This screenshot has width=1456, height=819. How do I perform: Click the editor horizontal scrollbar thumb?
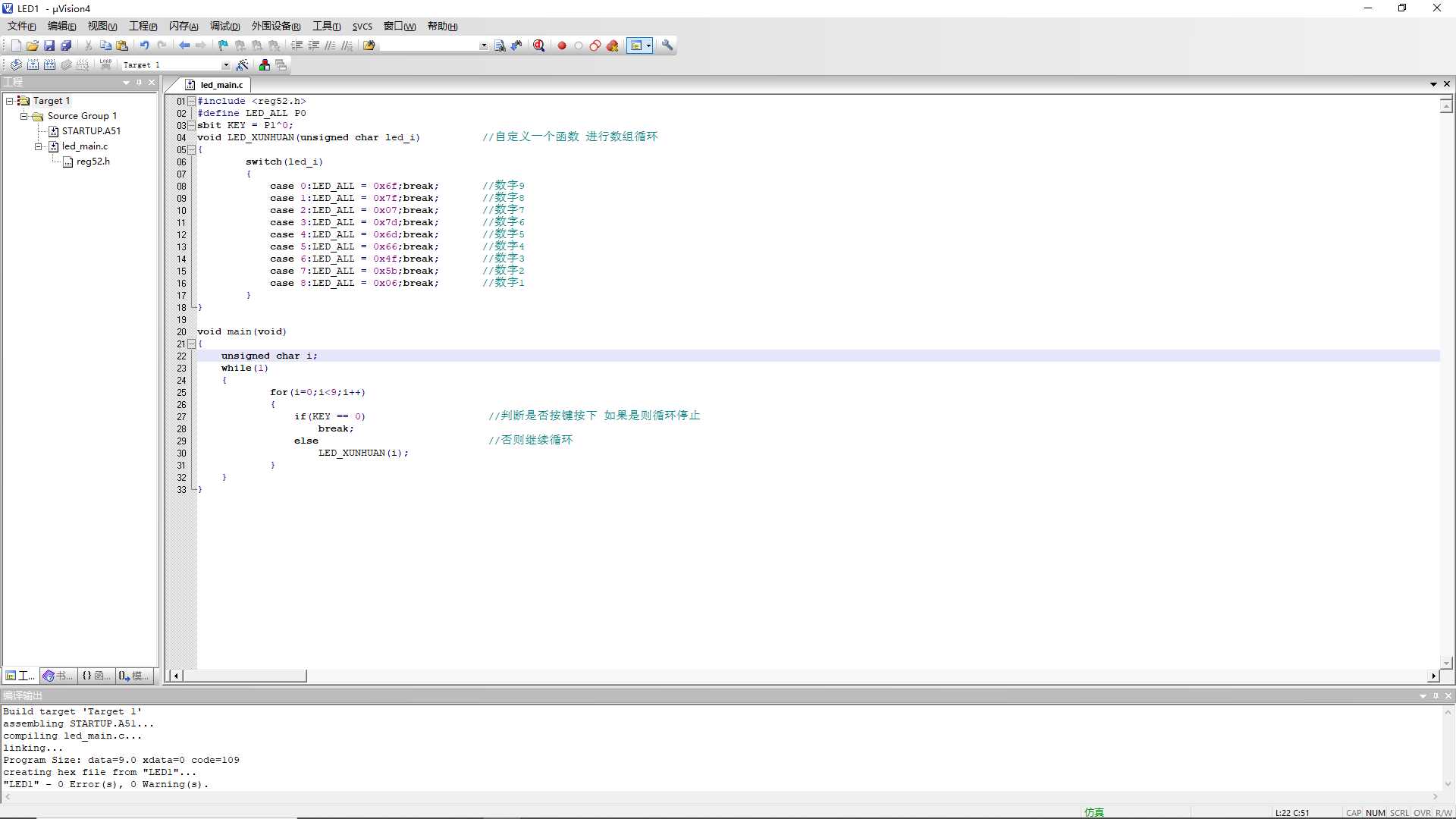245,676
